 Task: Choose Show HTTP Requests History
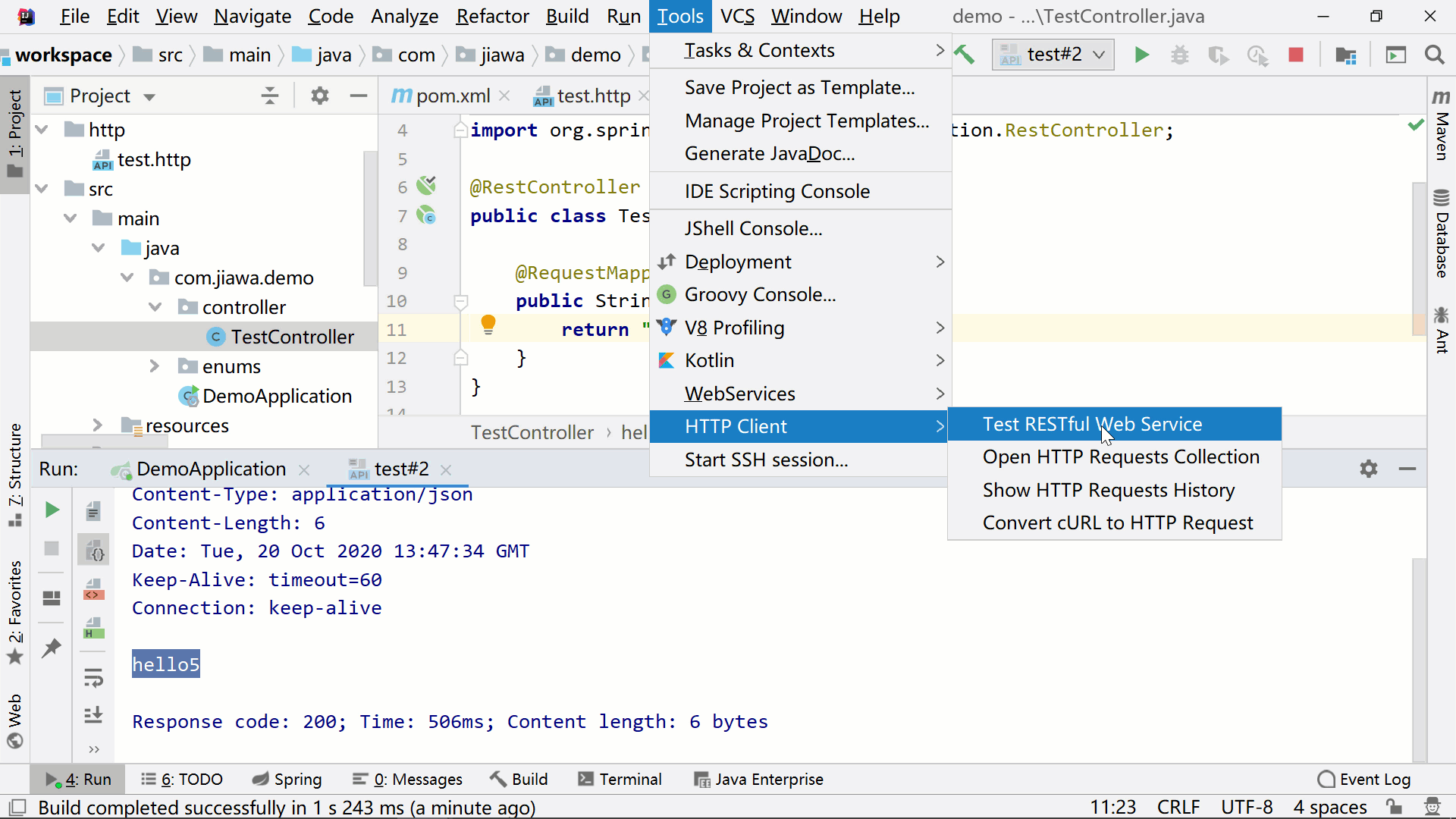pyautogui.click(x=1115, y=491)
